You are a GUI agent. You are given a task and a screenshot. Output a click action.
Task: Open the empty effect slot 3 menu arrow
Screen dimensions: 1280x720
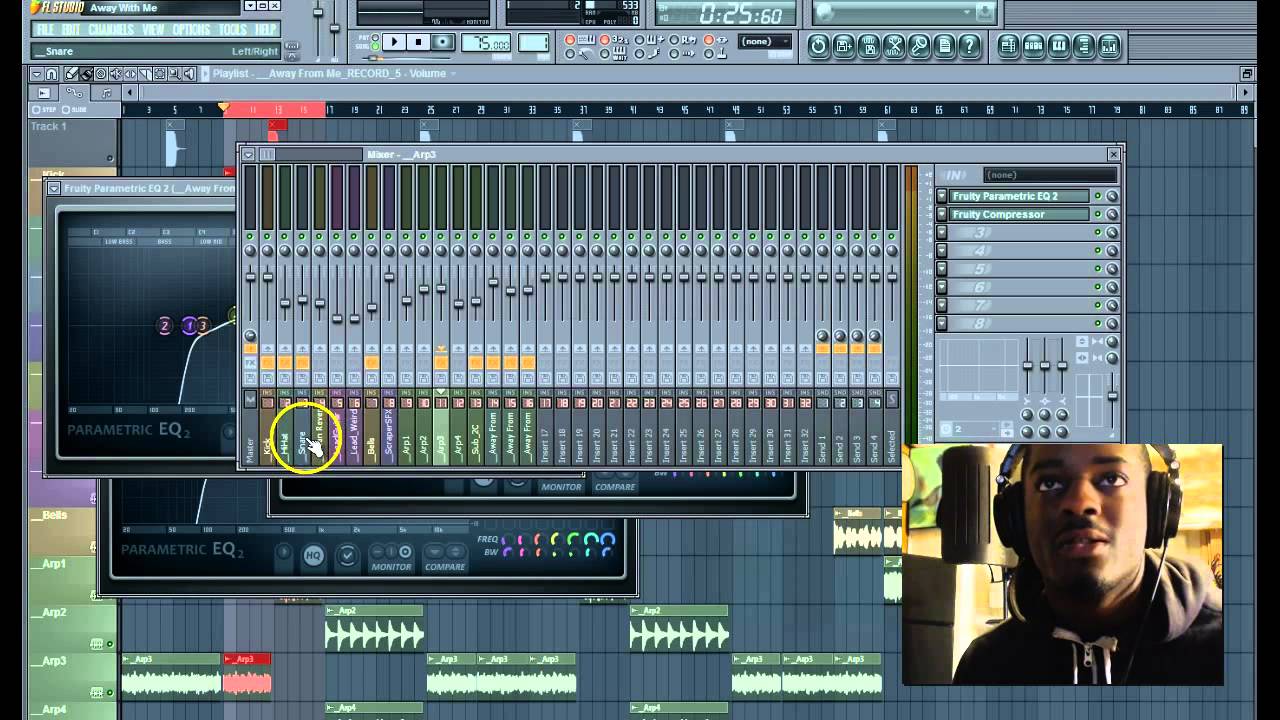click(x=941, y=232)
